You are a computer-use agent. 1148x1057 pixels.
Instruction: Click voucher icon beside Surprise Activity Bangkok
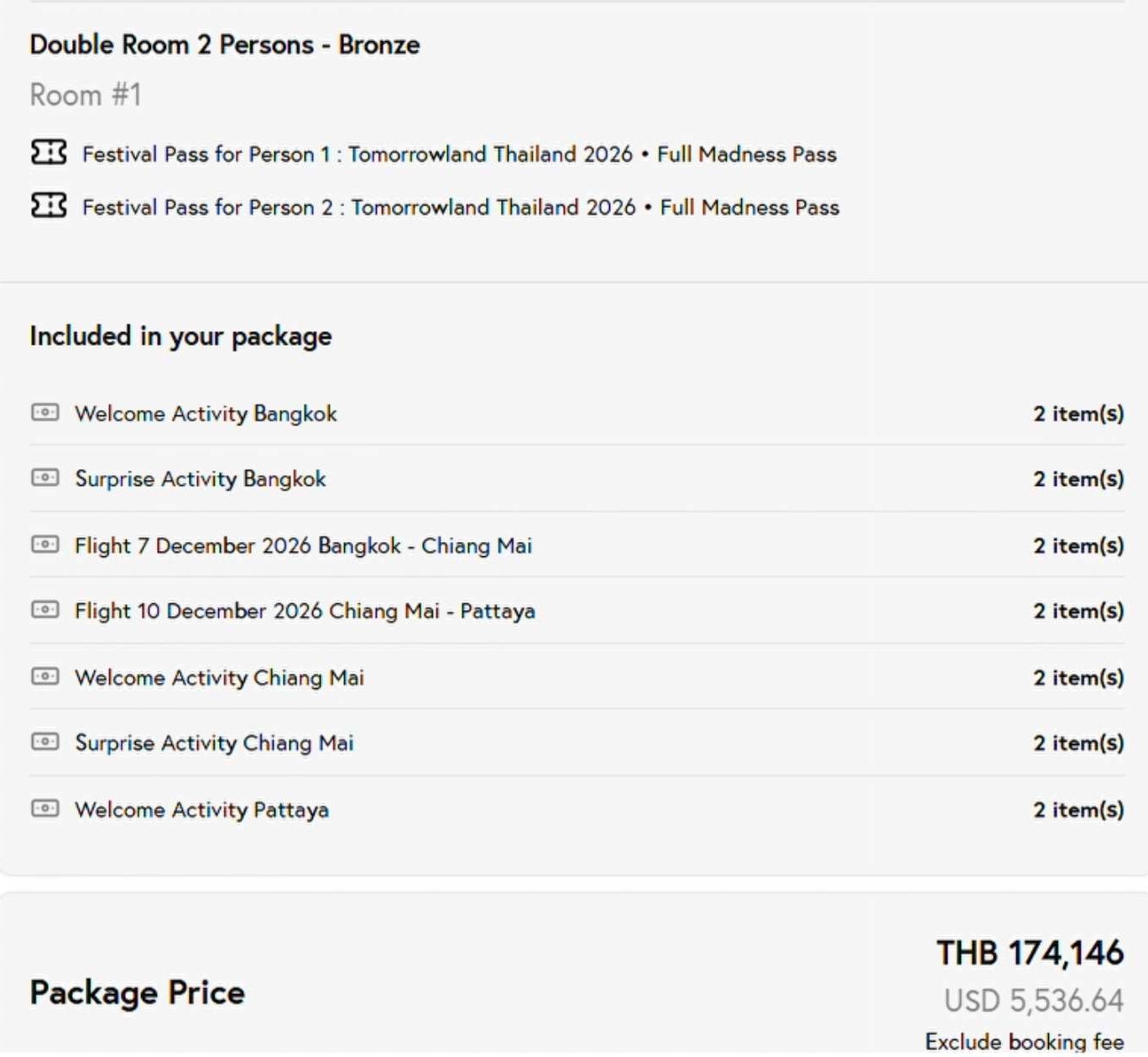45,478
